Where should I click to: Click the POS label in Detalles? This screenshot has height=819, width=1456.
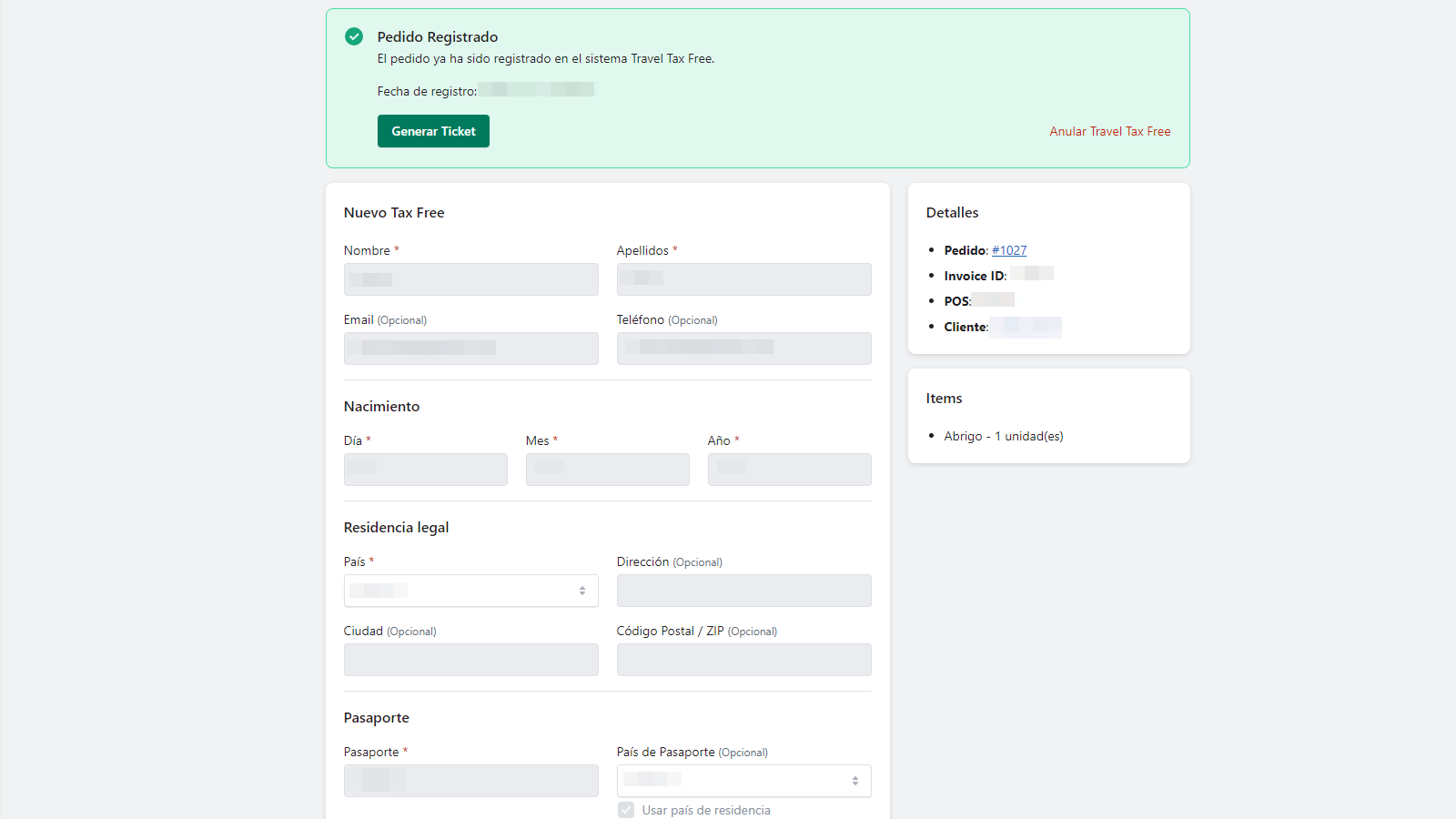pyautogui.click(x=957, y=301)
